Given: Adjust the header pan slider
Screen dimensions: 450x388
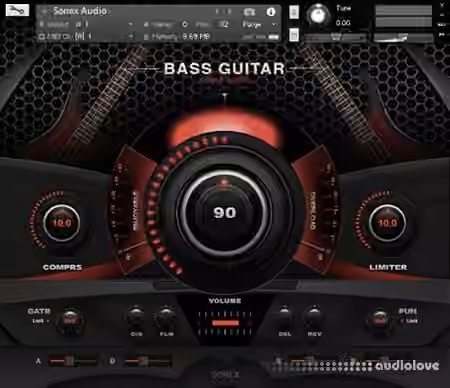Looking at the screenshot, I should [335, 37].
